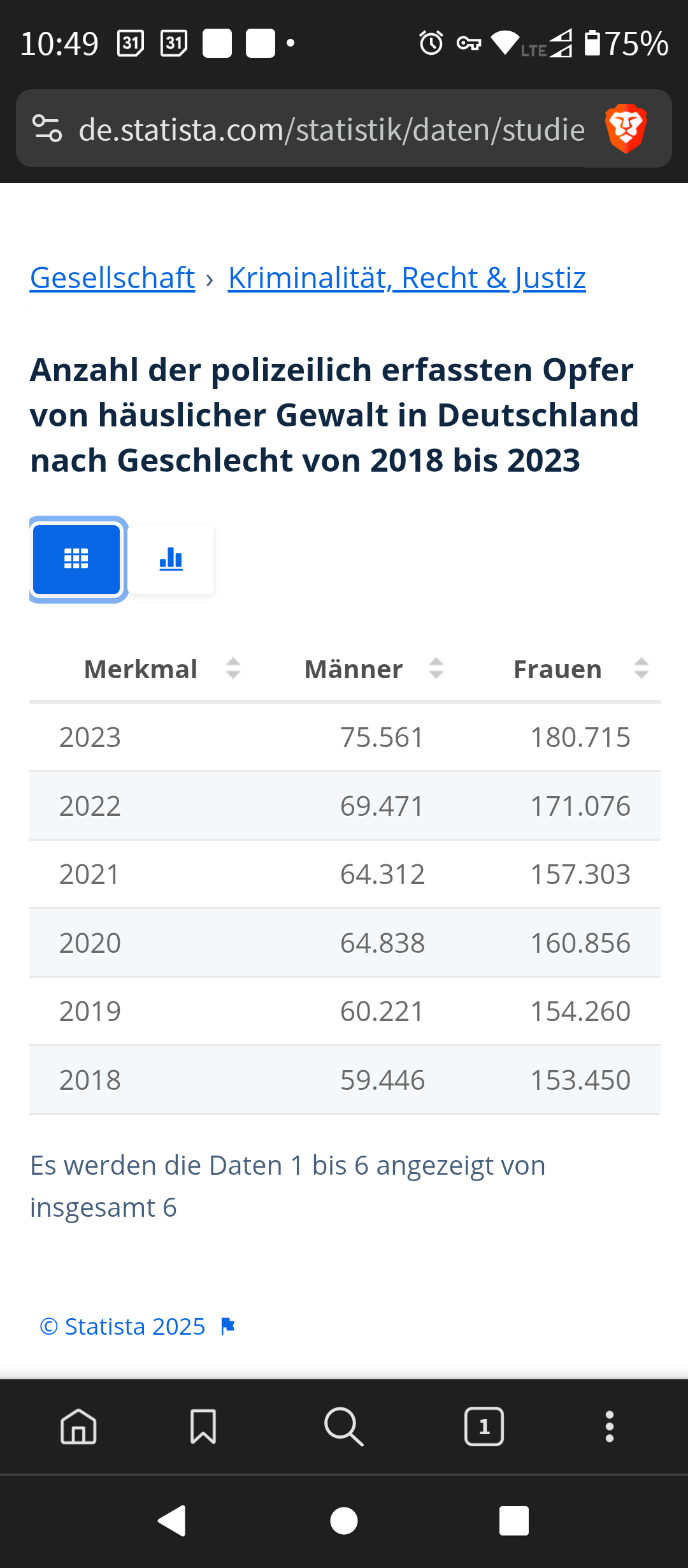The width and height of the screenshot is (688, 1568).
Task: Open site settings icon in address bar
Action: coord(47,129)
